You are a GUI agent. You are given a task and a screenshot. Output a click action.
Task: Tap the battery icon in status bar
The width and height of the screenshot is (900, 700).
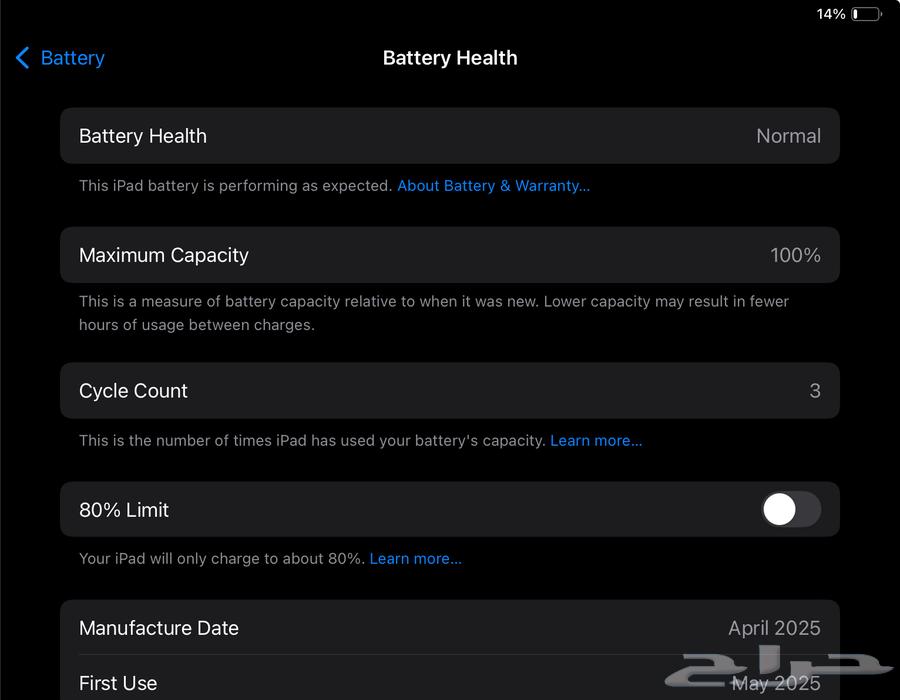click(866, 14)
